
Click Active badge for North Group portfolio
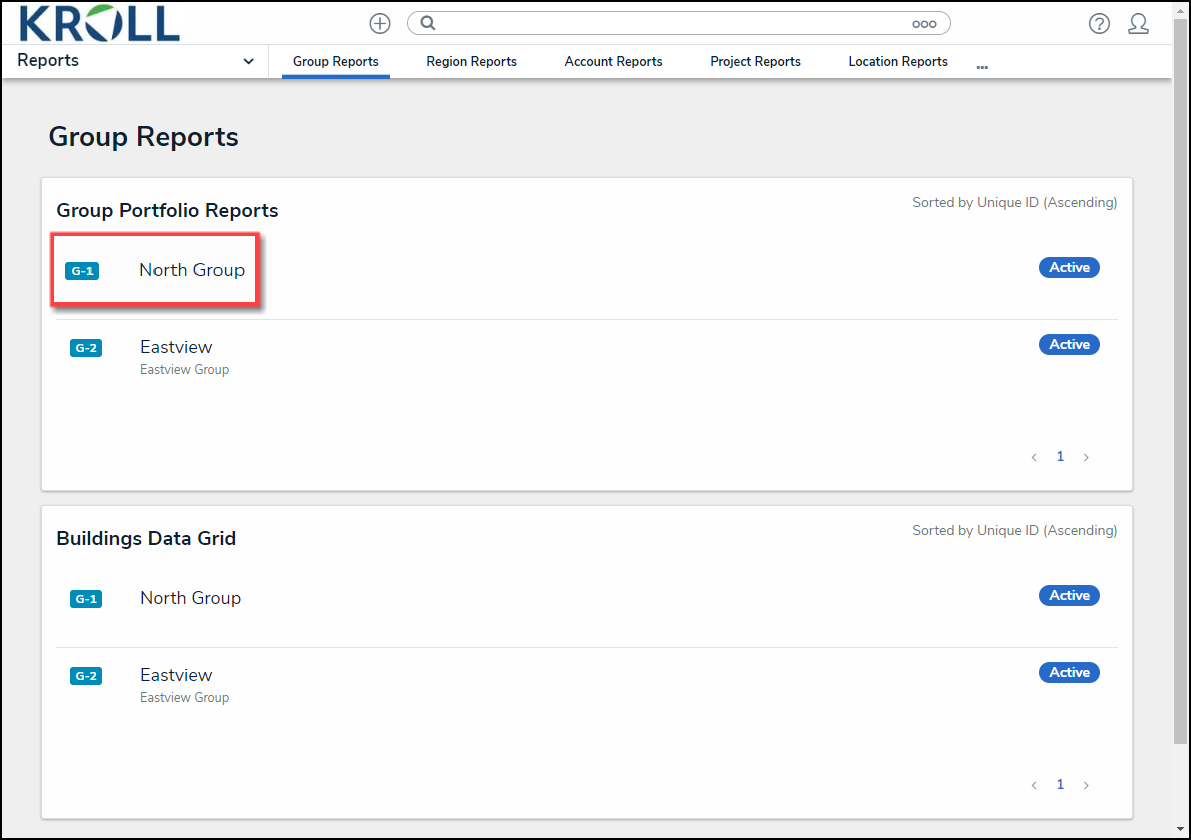pyautogui.click(x=1069, y=267)
